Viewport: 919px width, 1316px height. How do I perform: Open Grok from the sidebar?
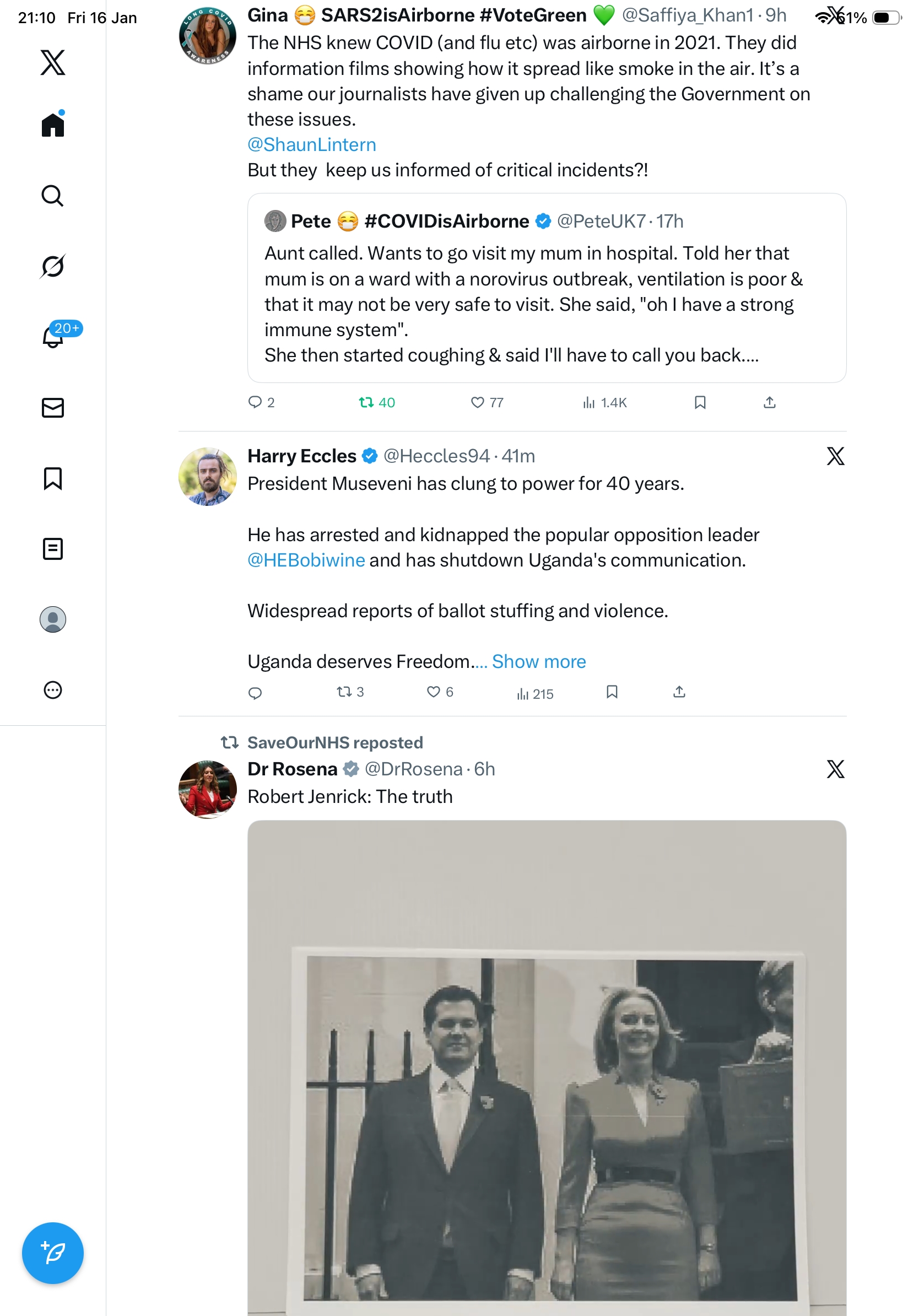coord(53,266)
